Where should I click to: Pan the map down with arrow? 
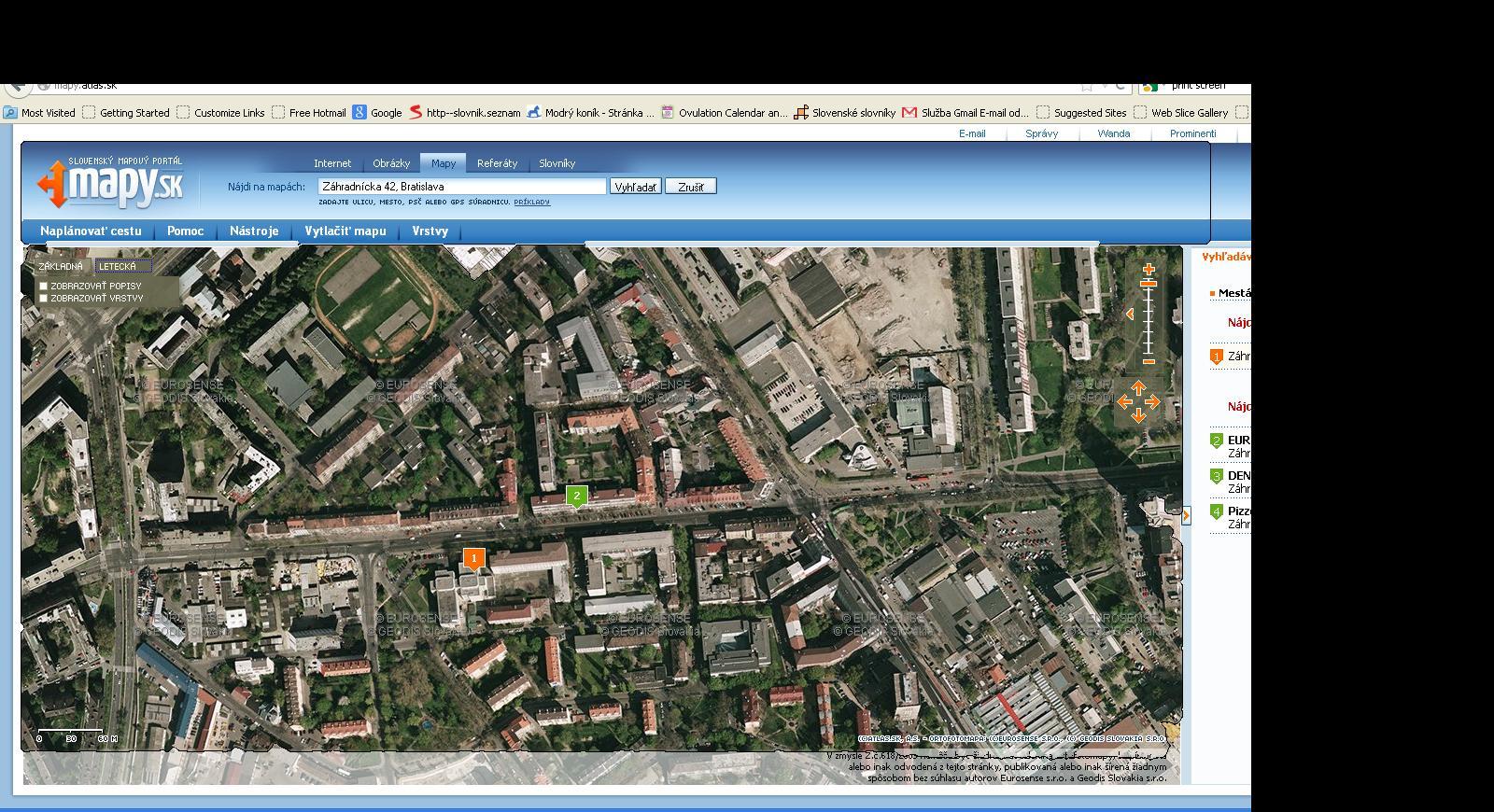point(1138,416)
